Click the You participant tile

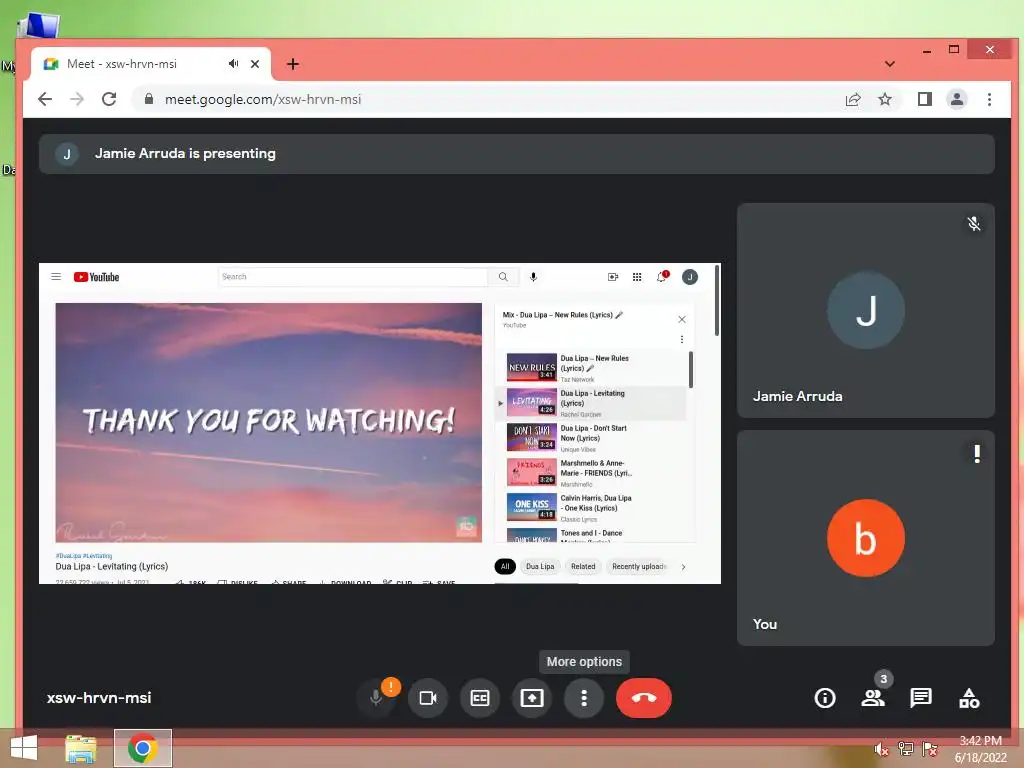pyautogui.click(x=866, y=538)
